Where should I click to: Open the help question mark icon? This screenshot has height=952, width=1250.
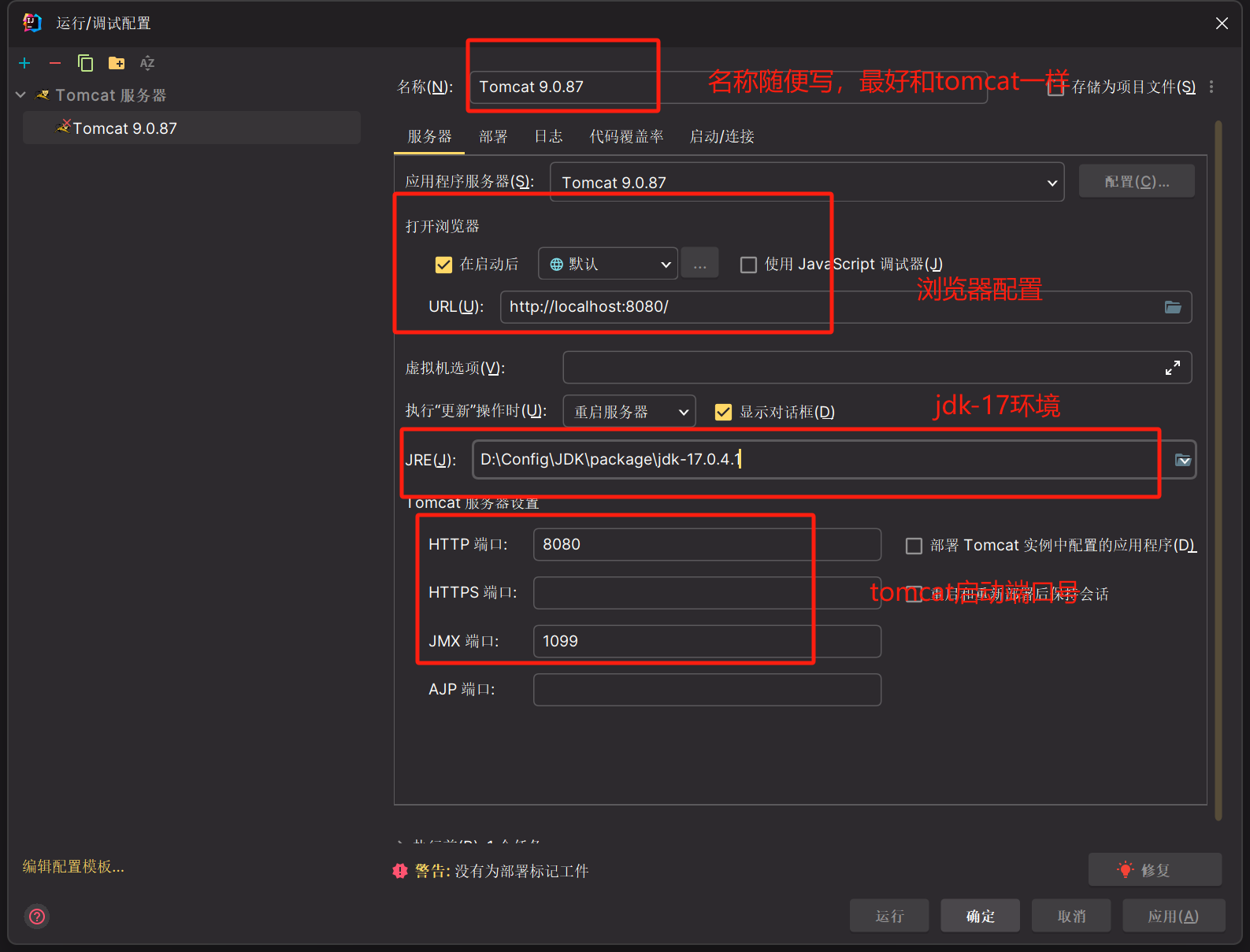(37, 917)
